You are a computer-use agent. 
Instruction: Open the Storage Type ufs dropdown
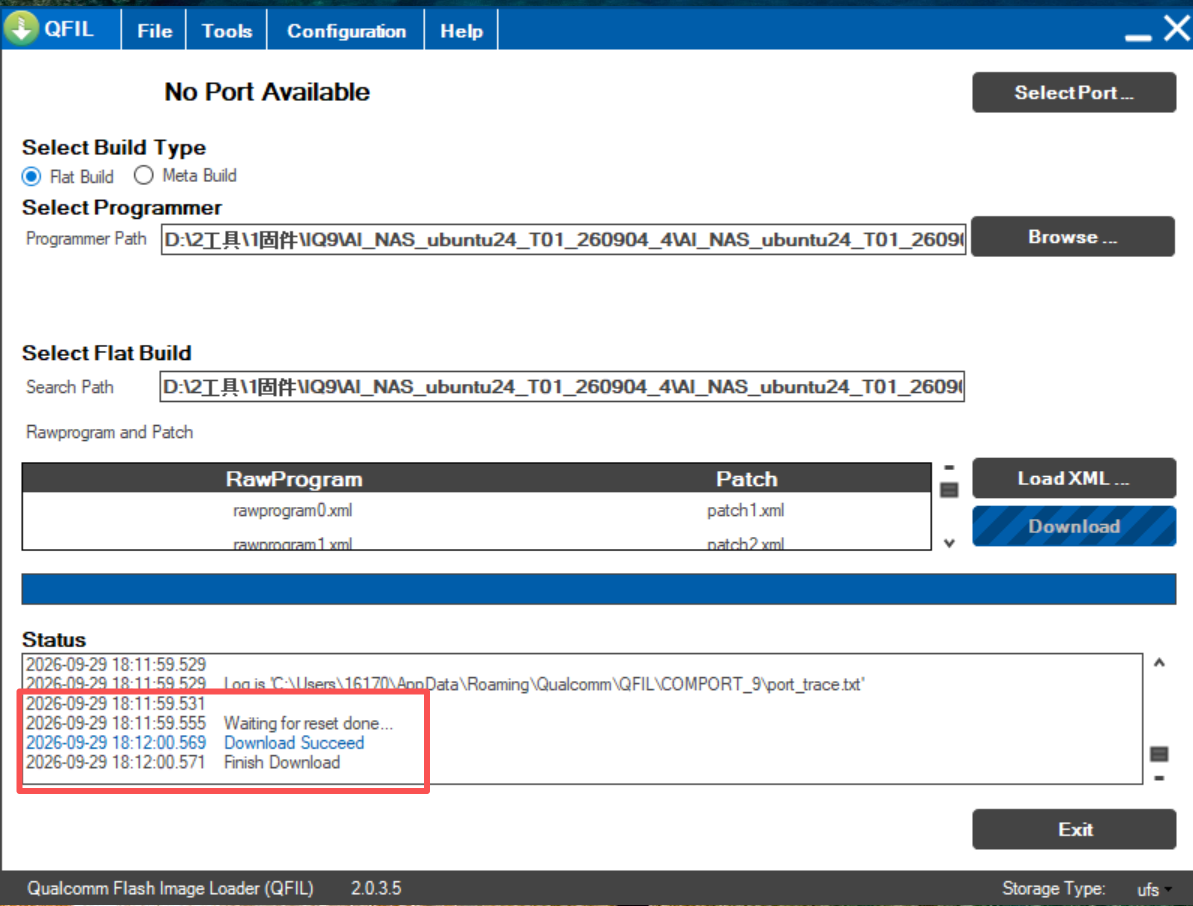coord(1153,889)
